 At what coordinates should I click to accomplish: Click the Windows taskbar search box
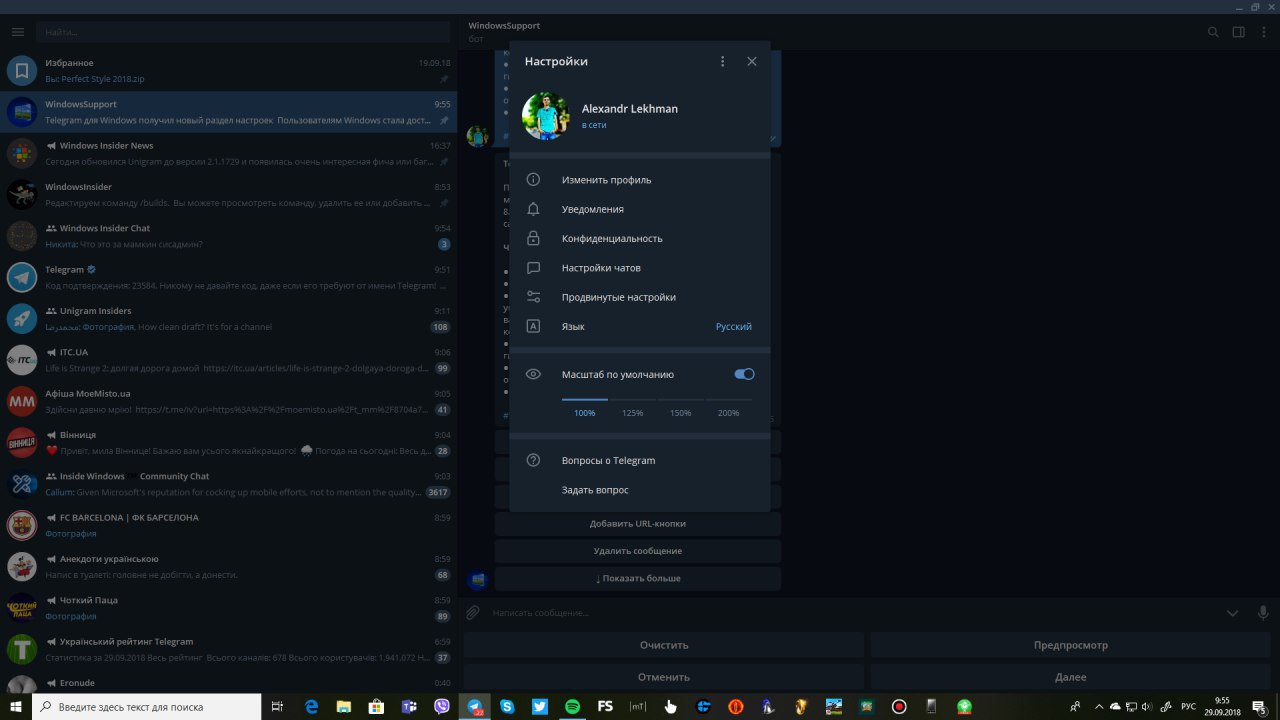point(146,706)
